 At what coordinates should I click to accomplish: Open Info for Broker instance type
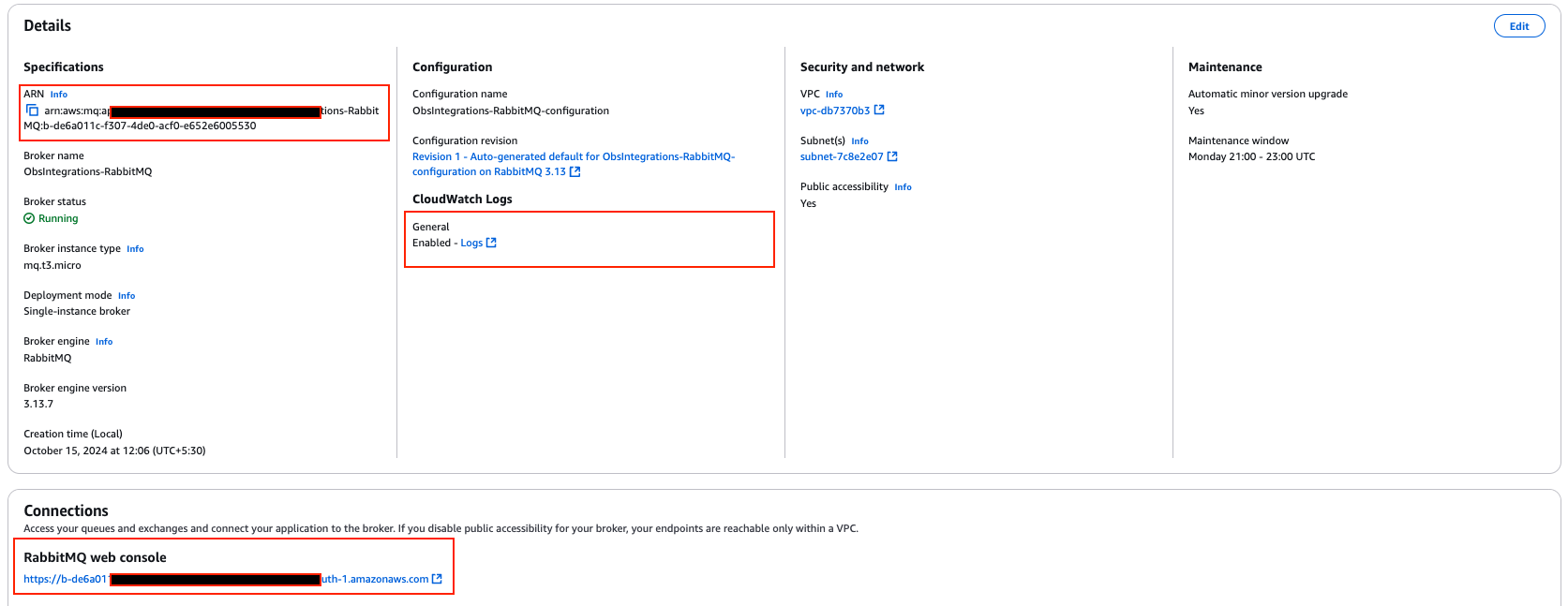point(135,249)
